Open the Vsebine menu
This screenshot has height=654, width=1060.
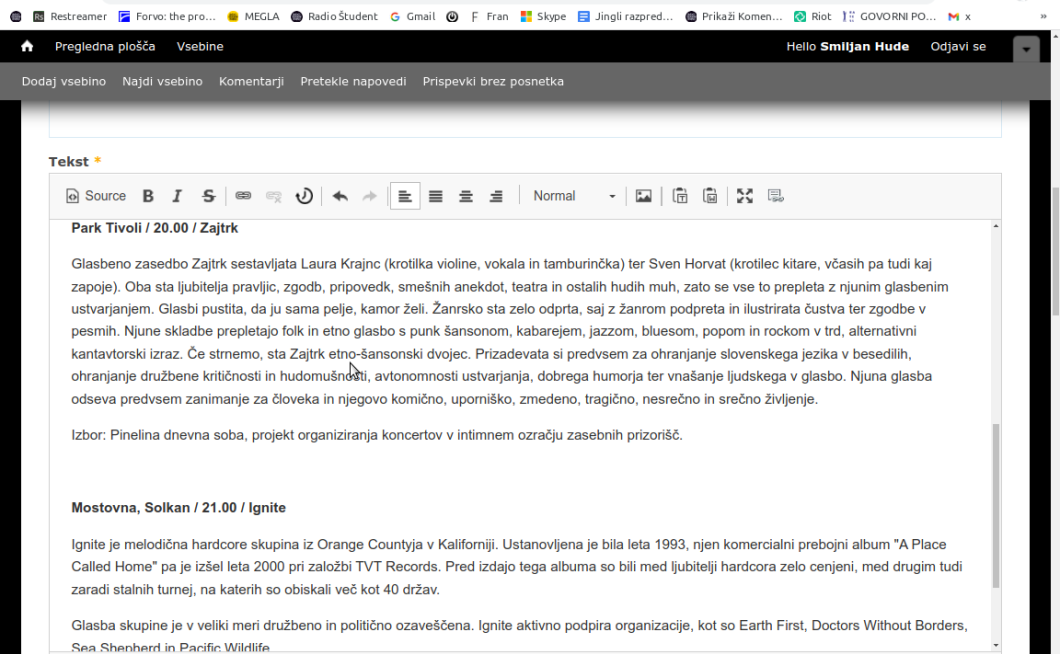200,47
